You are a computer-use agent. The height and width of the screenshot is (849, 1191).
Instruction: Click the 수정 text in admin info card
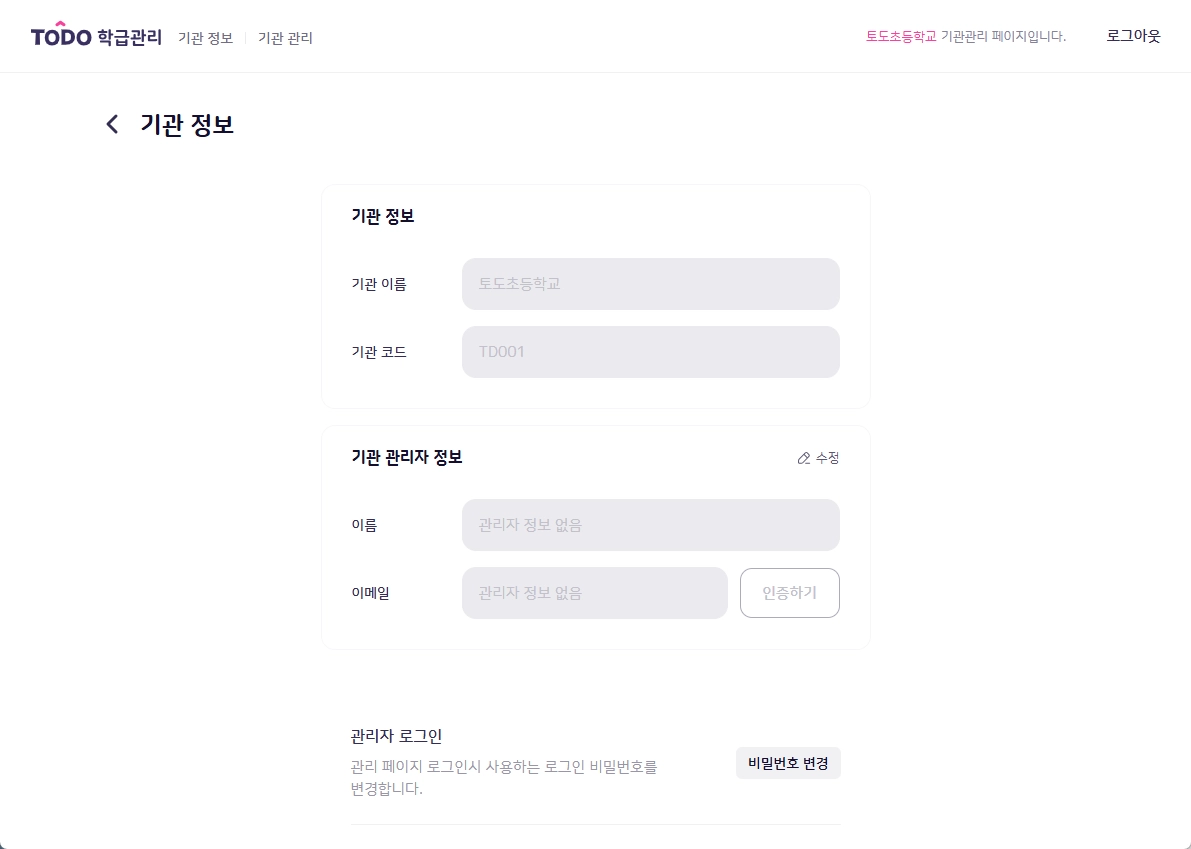[827, 458]
